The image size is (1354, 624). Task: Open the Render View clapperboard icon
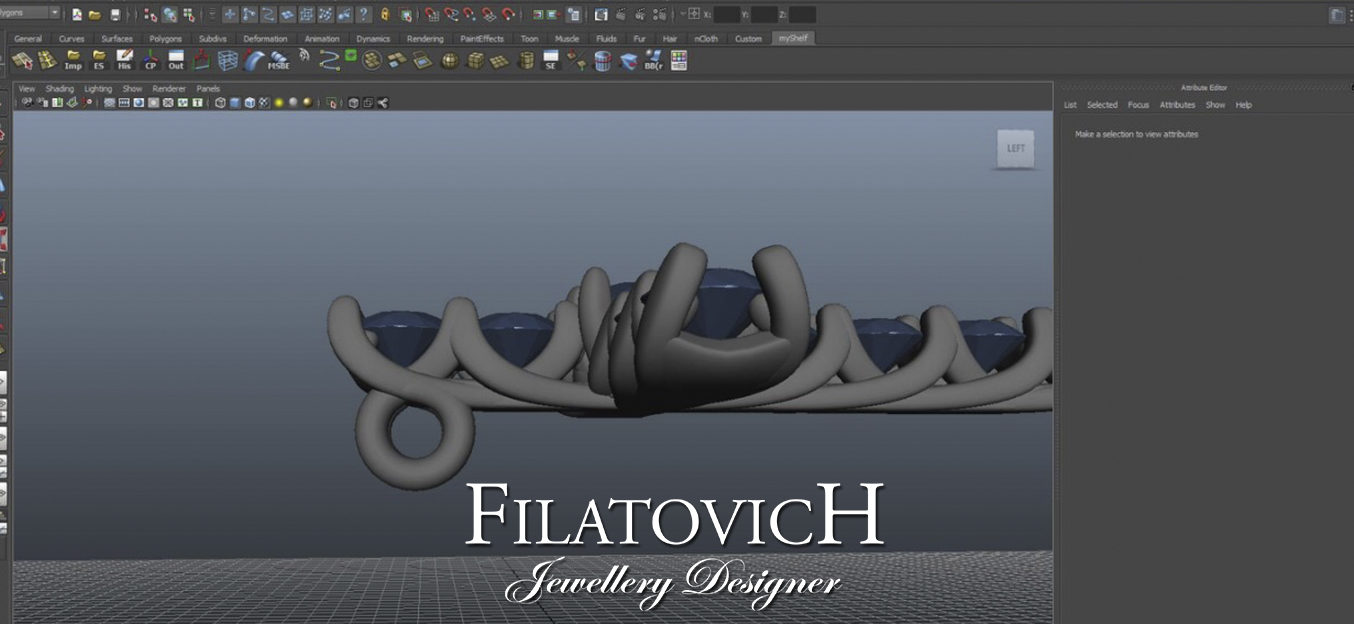pos(601,14)
